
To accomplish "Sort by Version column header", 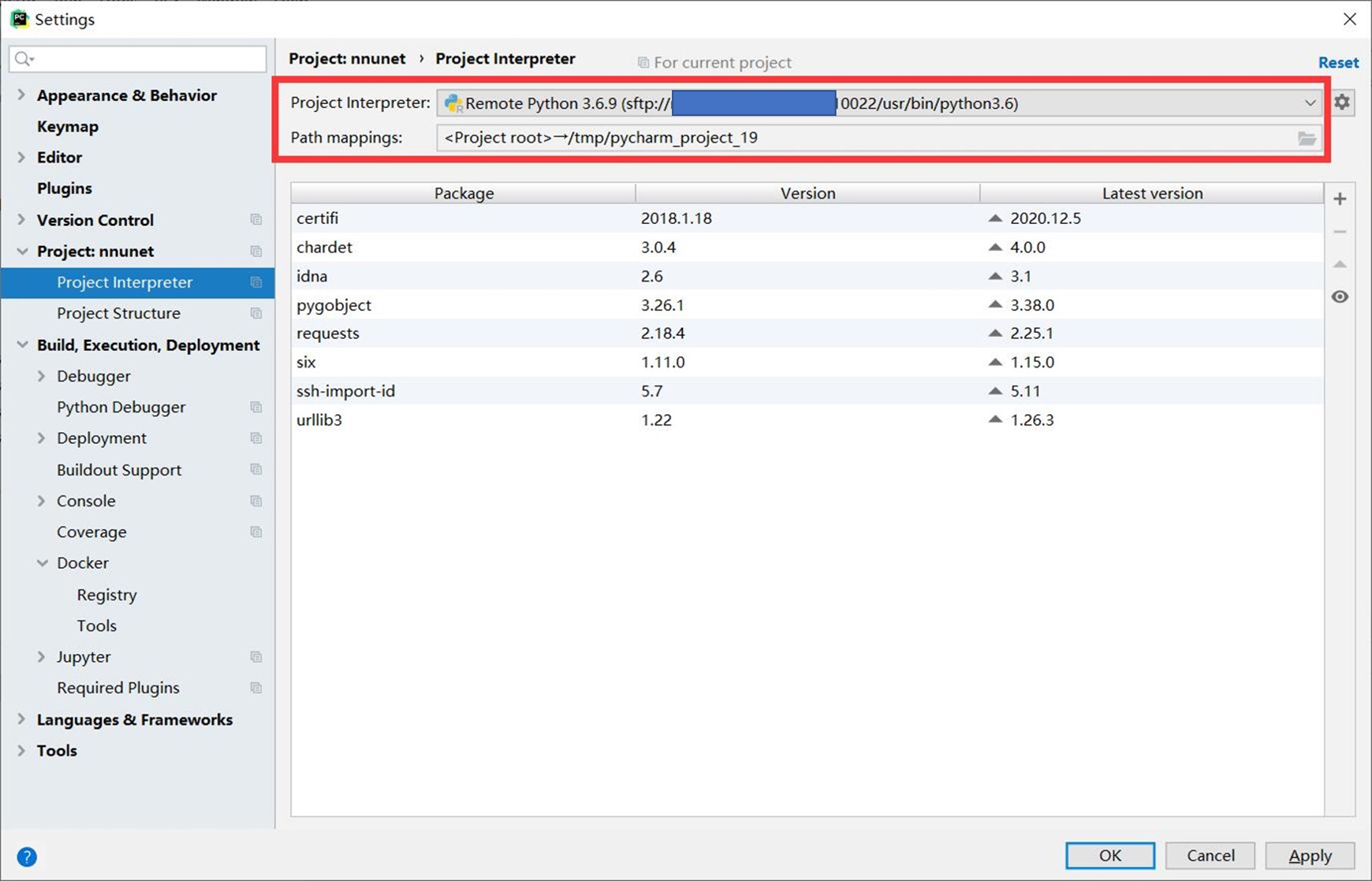I will click(807, 193).
